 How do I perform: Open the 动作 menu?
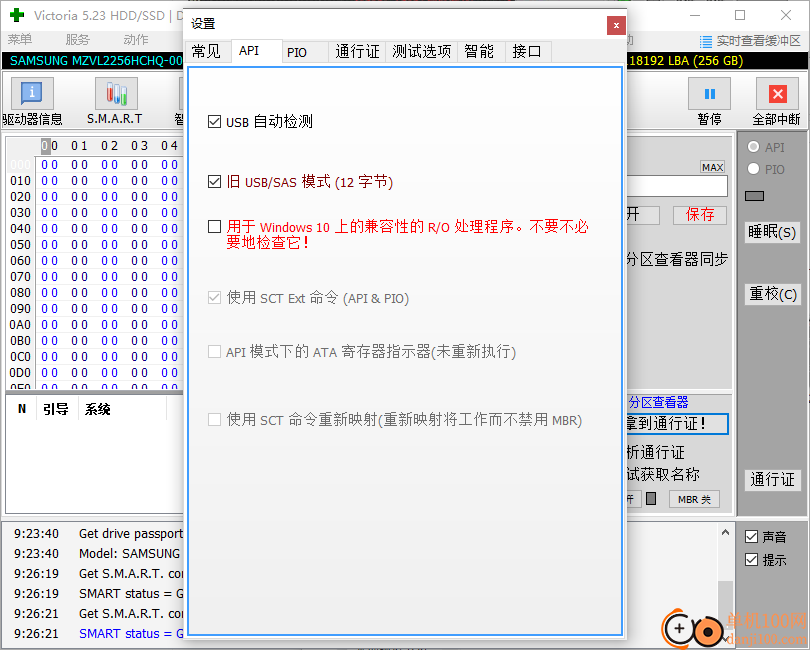coord(136,40)
